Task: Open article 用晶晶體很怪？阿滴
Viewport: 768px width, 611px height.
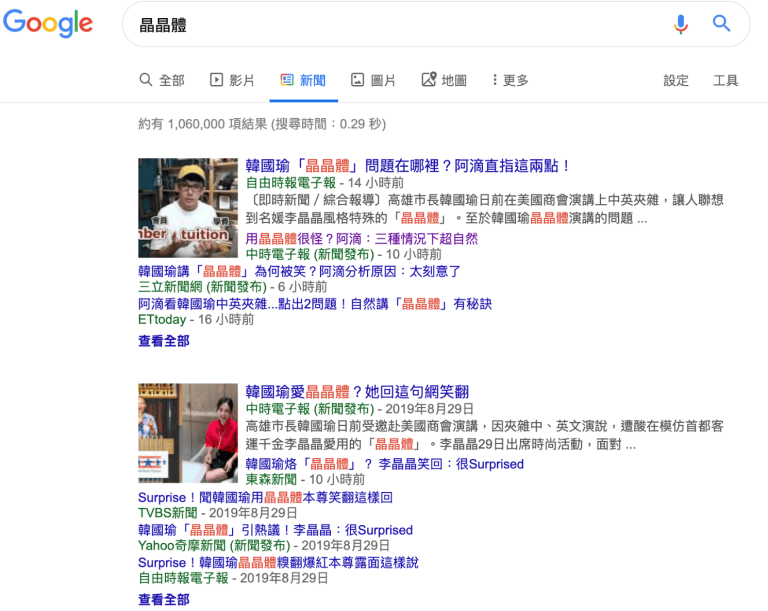Action: [361, 239]
